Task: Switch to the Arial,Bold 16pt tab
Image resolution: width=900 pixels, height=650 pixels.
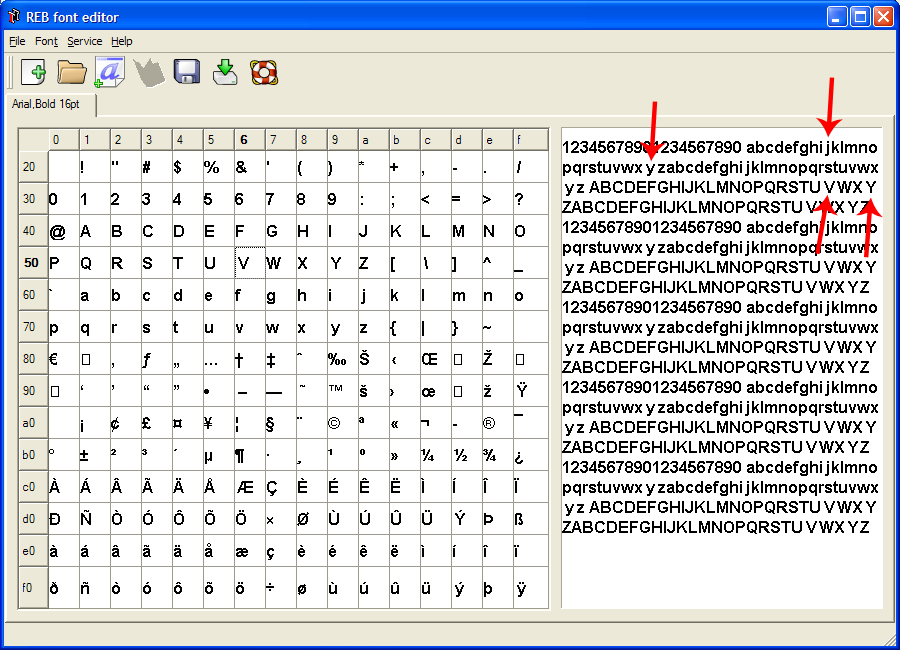Action: coord(46,104)
